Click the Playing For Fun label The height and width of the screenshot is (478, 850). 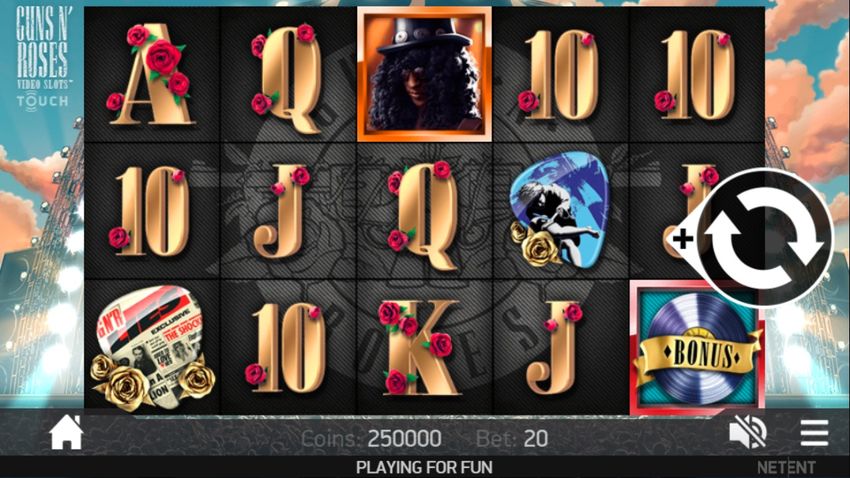(424, 467)
